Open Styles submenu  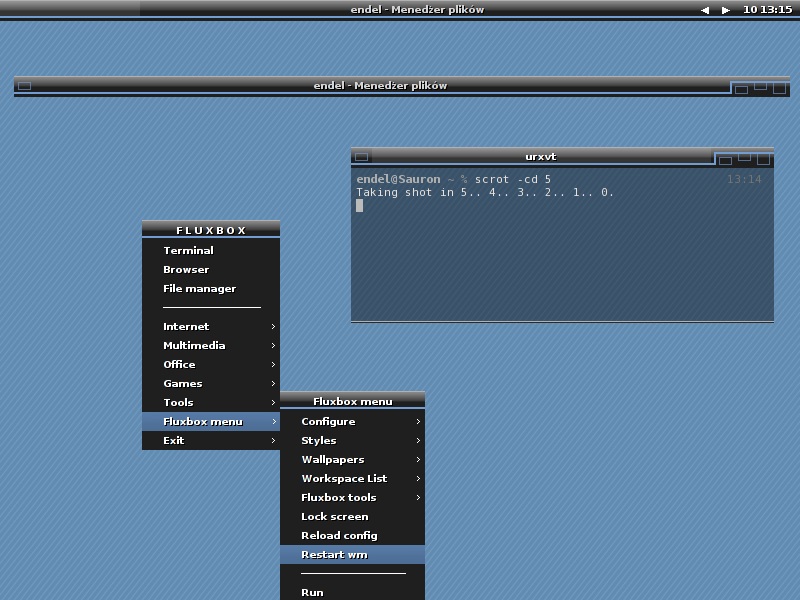click(353, 441)
